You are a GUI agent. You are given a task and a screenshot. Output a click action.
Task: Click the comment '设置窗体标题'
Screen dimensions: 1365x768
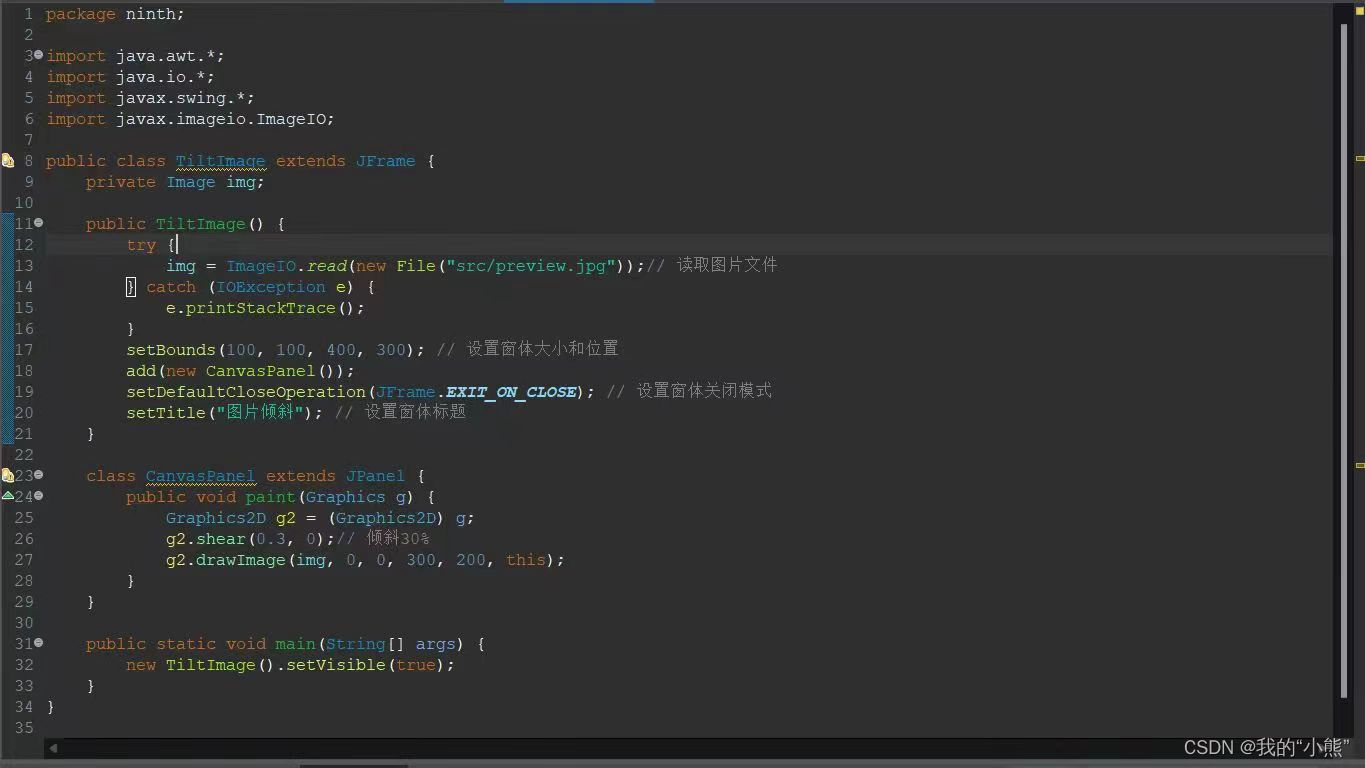click(x=415, y=412)
